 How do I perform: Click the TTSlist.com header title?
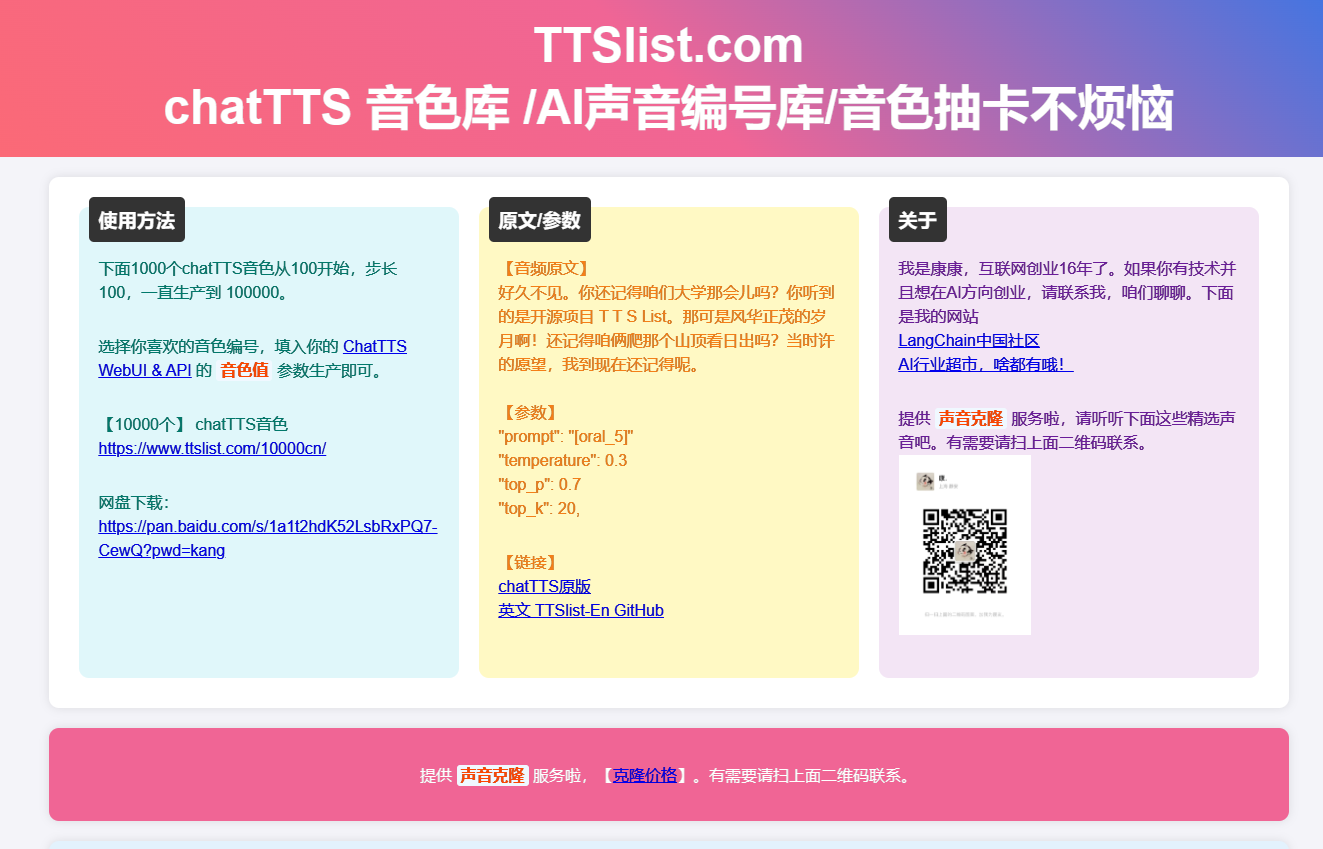(668, 46)
